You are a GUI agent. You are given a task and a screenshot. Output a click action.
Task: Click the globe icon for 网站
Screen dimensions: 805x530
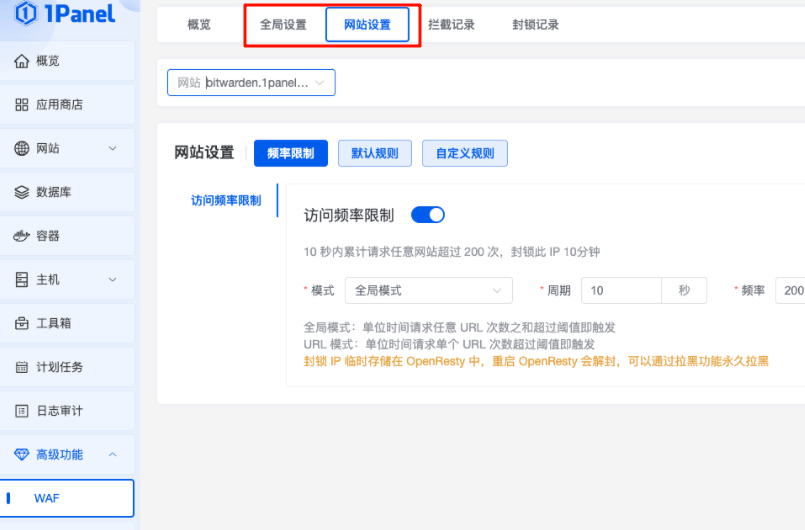pyautogui.click(x=22, y=148)
